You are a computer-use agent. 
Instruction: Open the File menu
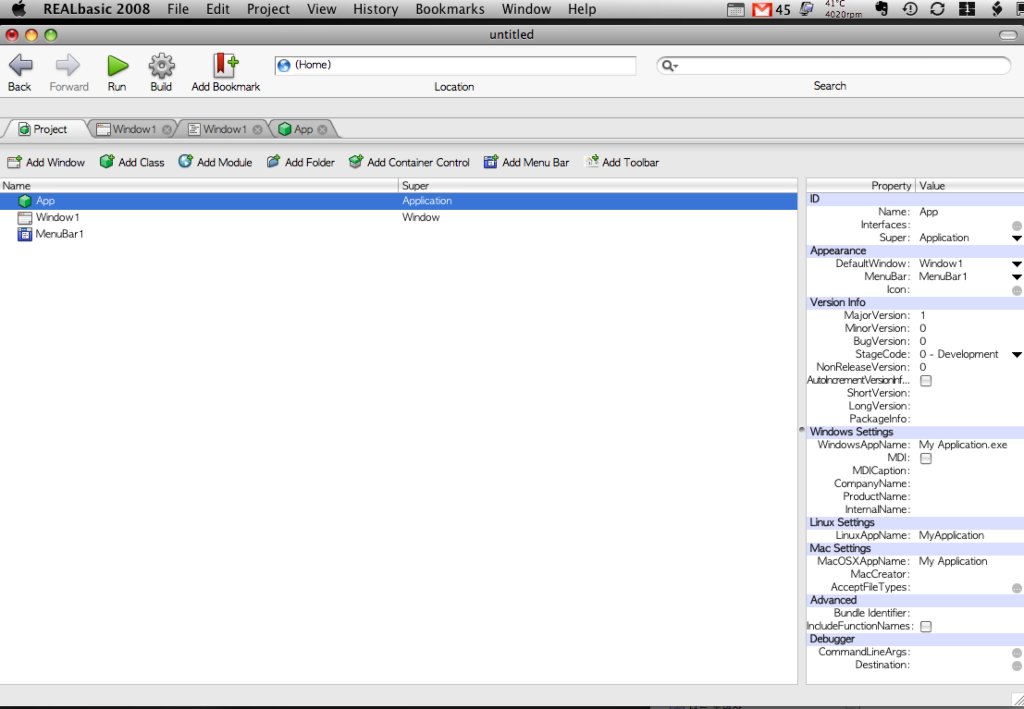click(x=178, y=9)
